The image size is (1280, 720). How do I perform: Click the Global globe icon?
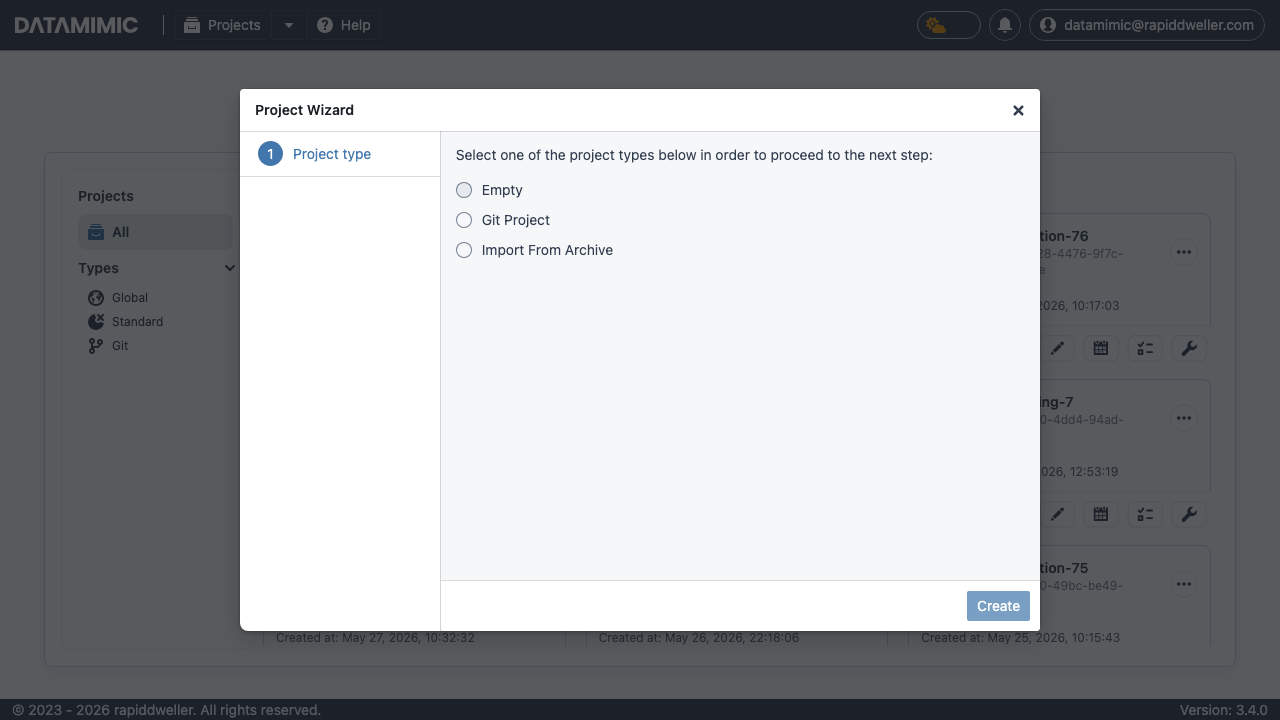pos(96,298)
